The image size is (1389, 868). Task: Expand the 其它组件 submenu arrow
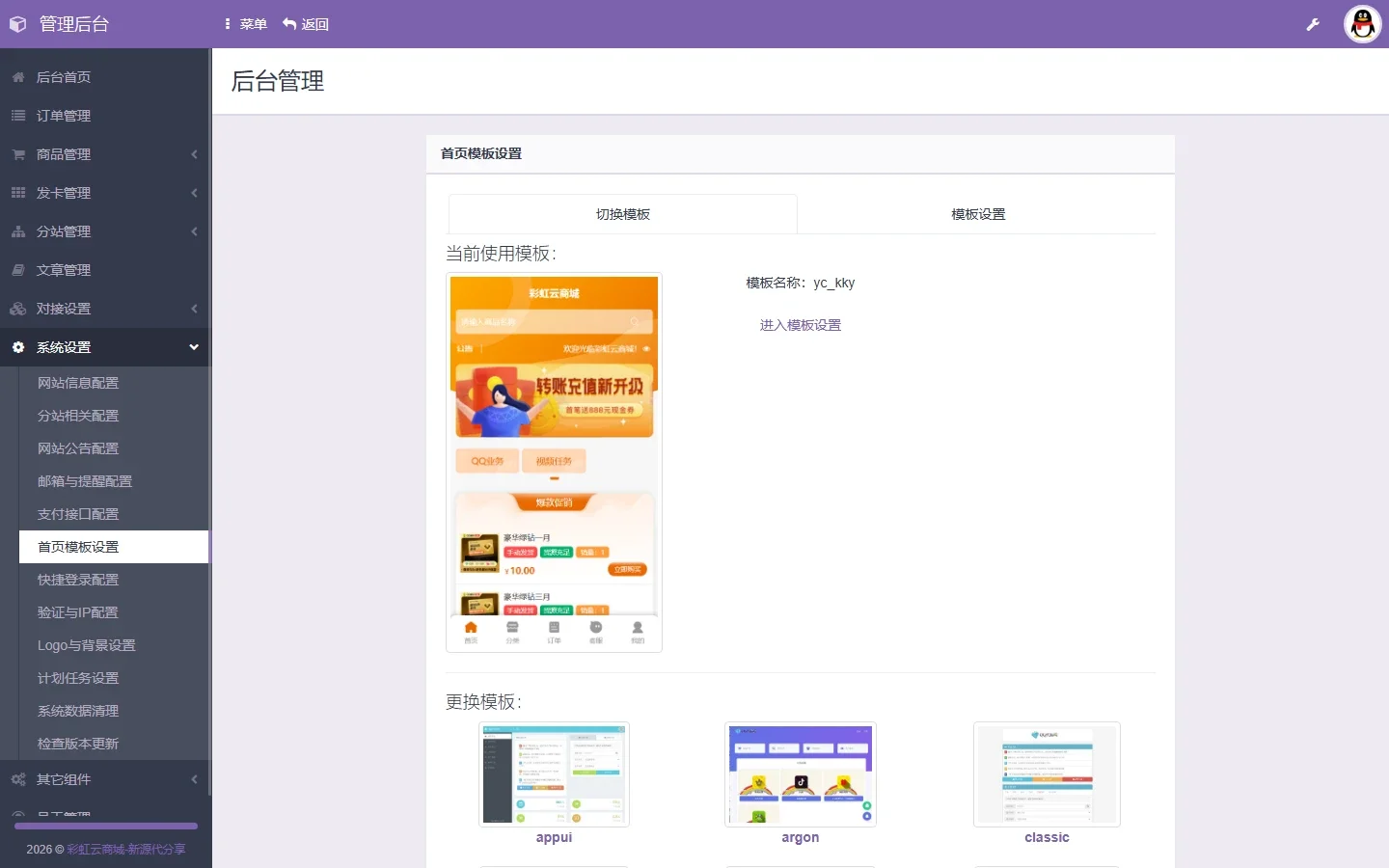194,779
